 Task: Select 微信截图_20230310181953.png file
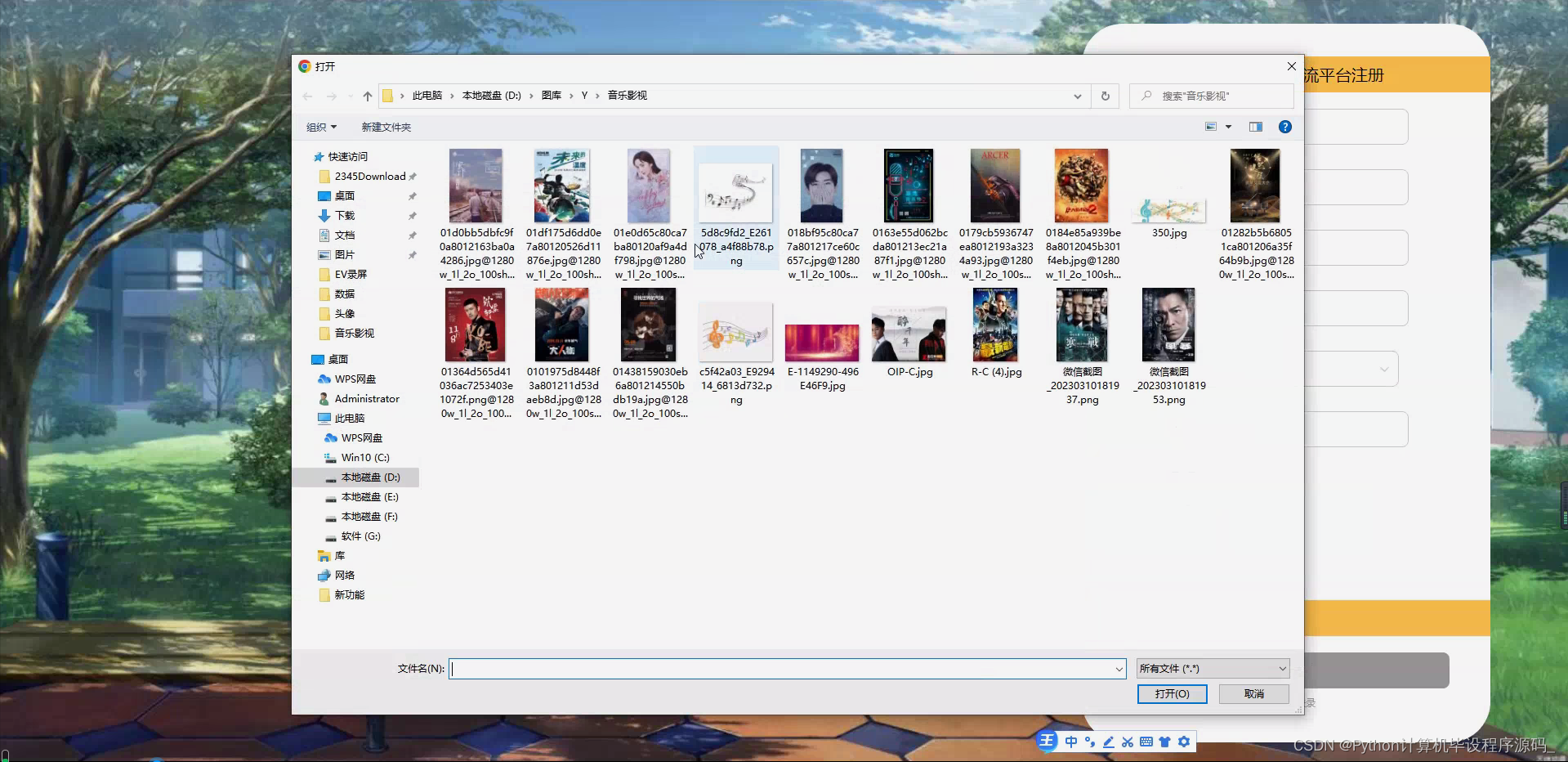pos(1169,347)
